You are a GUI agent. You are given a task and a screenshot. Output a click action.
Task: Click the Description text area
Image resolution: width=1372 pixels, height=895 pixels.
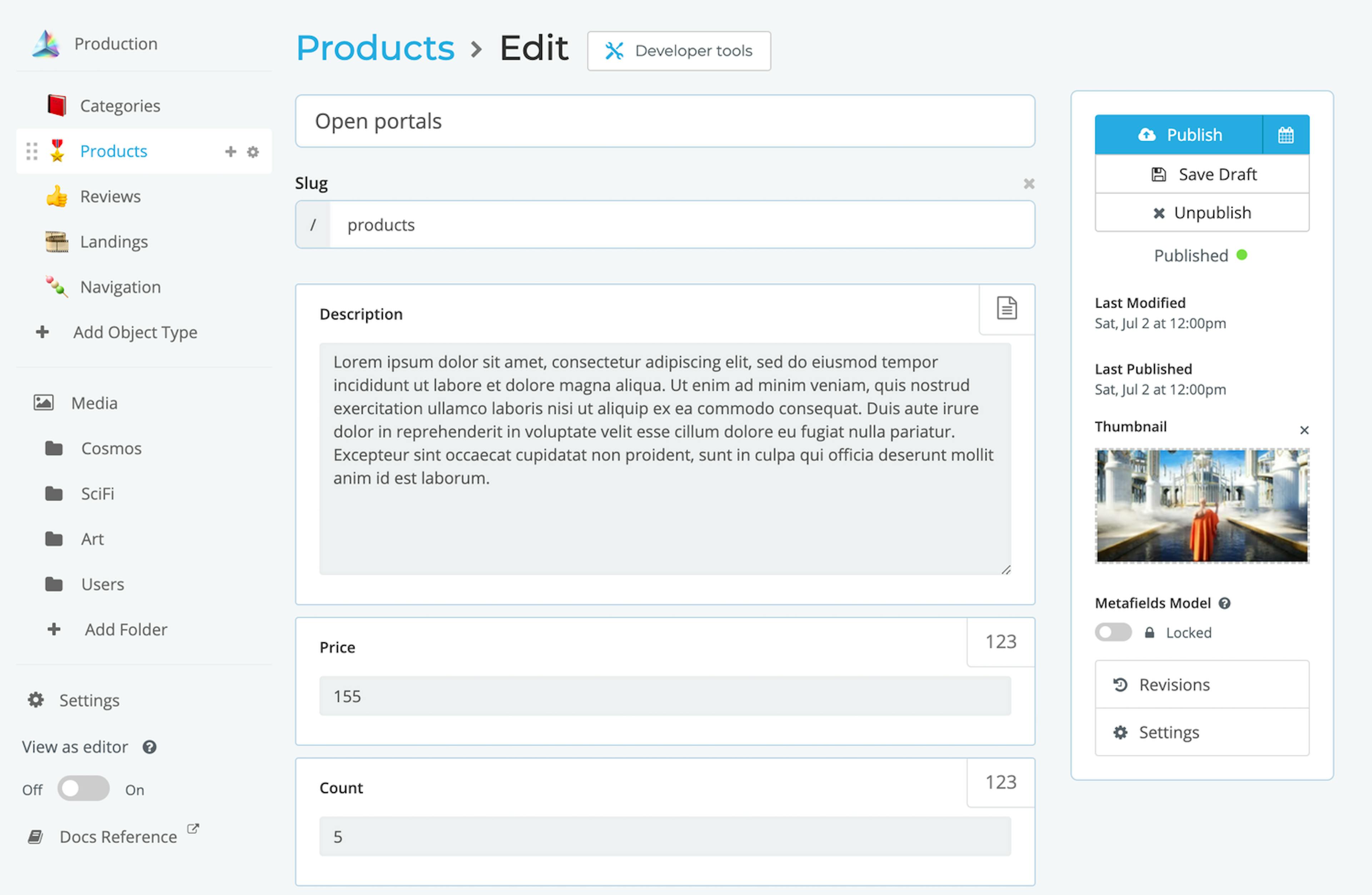pyautogui.click(x=665, y=459)
